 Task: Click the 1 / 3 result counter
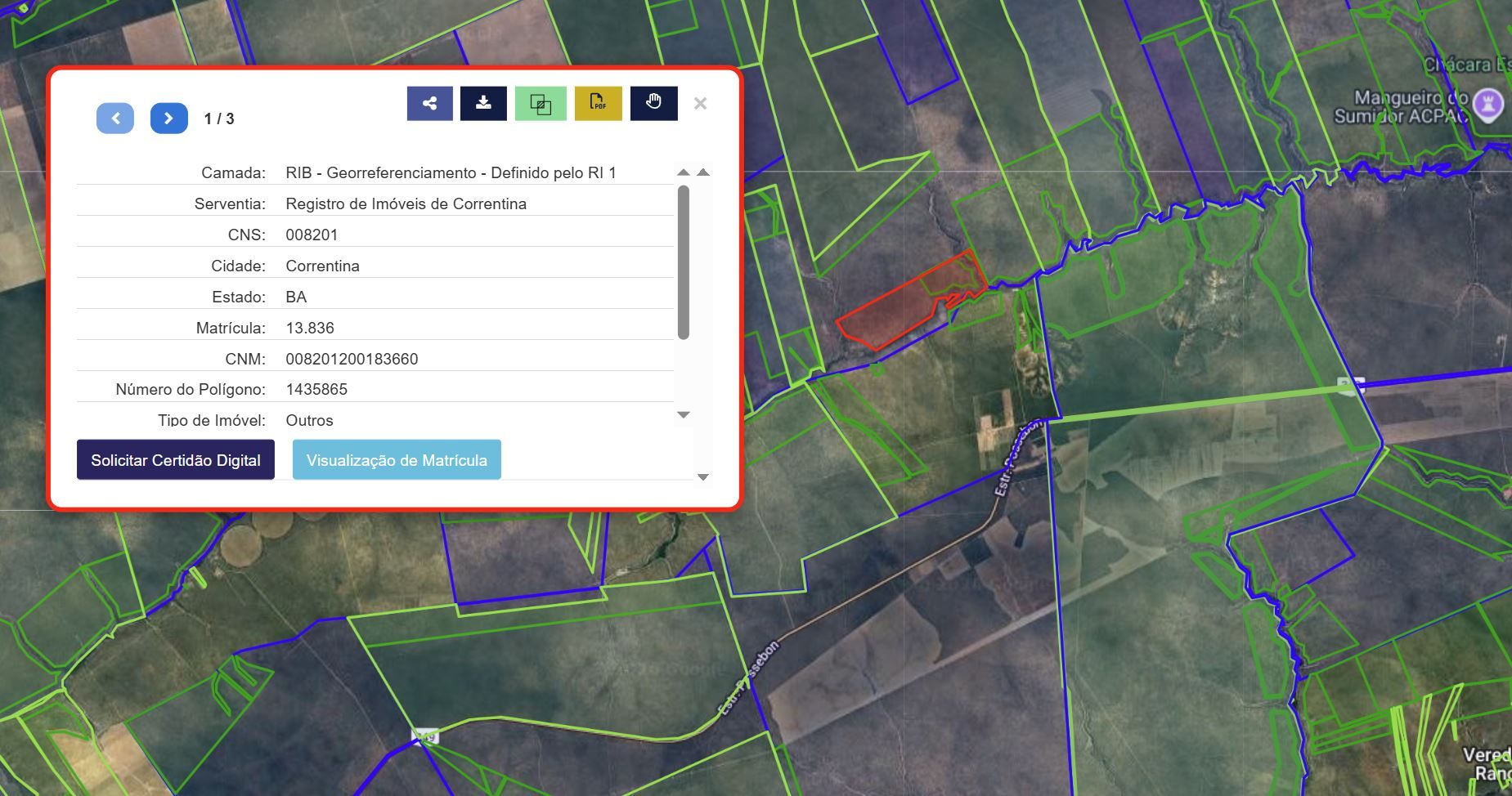tap(219, 119)
